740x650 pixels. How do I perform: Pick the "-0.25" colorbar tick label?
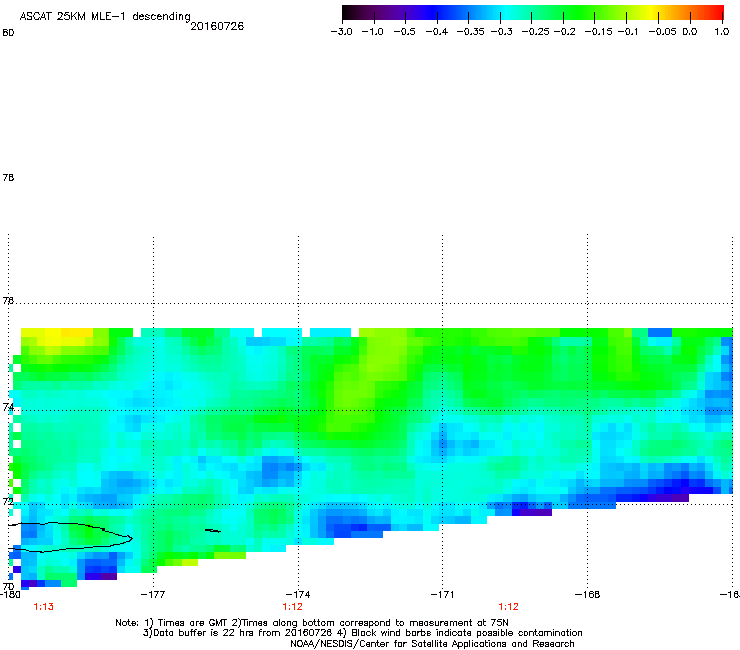click(535, 32)
